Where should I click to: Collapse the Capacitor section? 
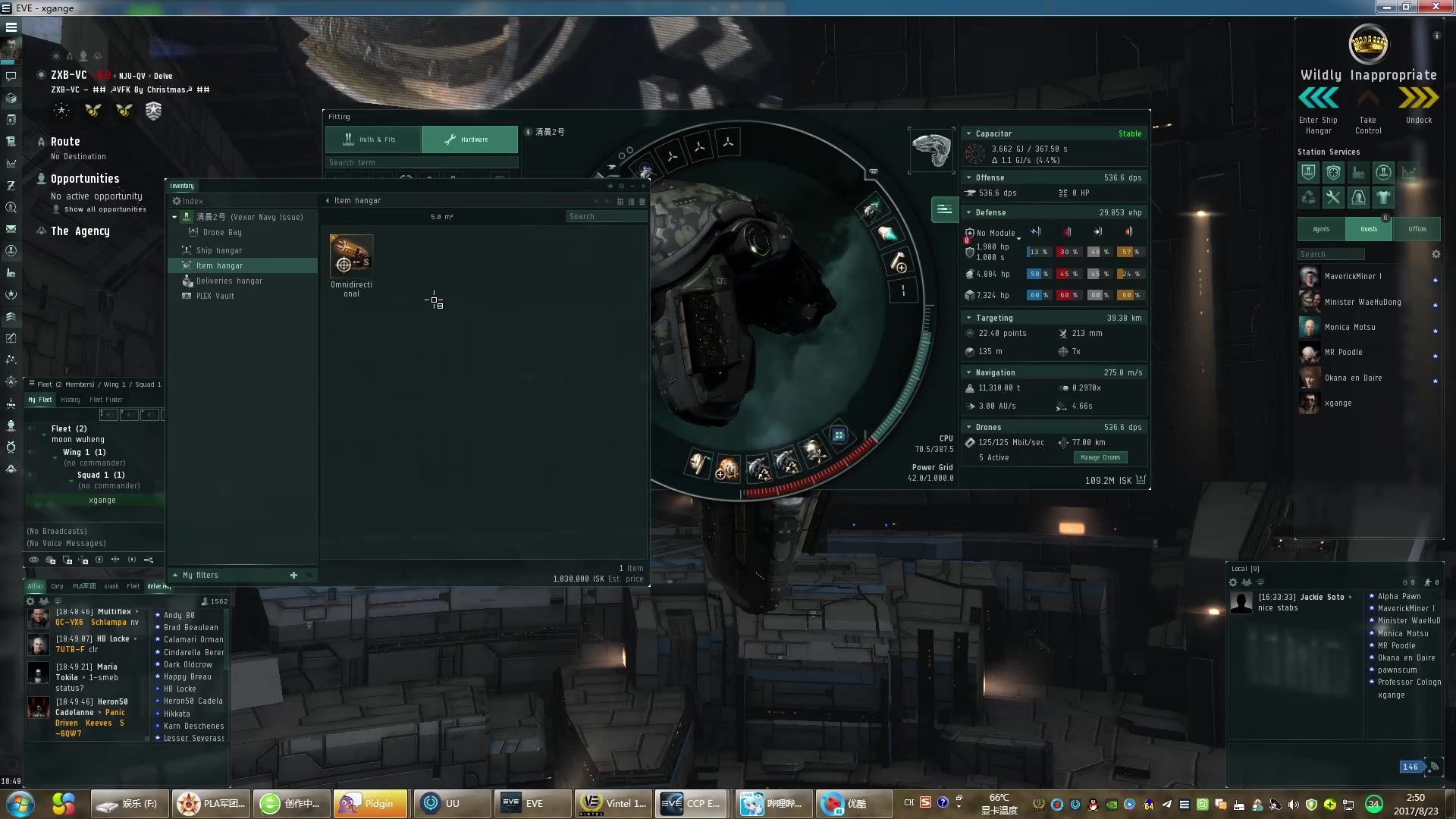(x=968, y=133)
